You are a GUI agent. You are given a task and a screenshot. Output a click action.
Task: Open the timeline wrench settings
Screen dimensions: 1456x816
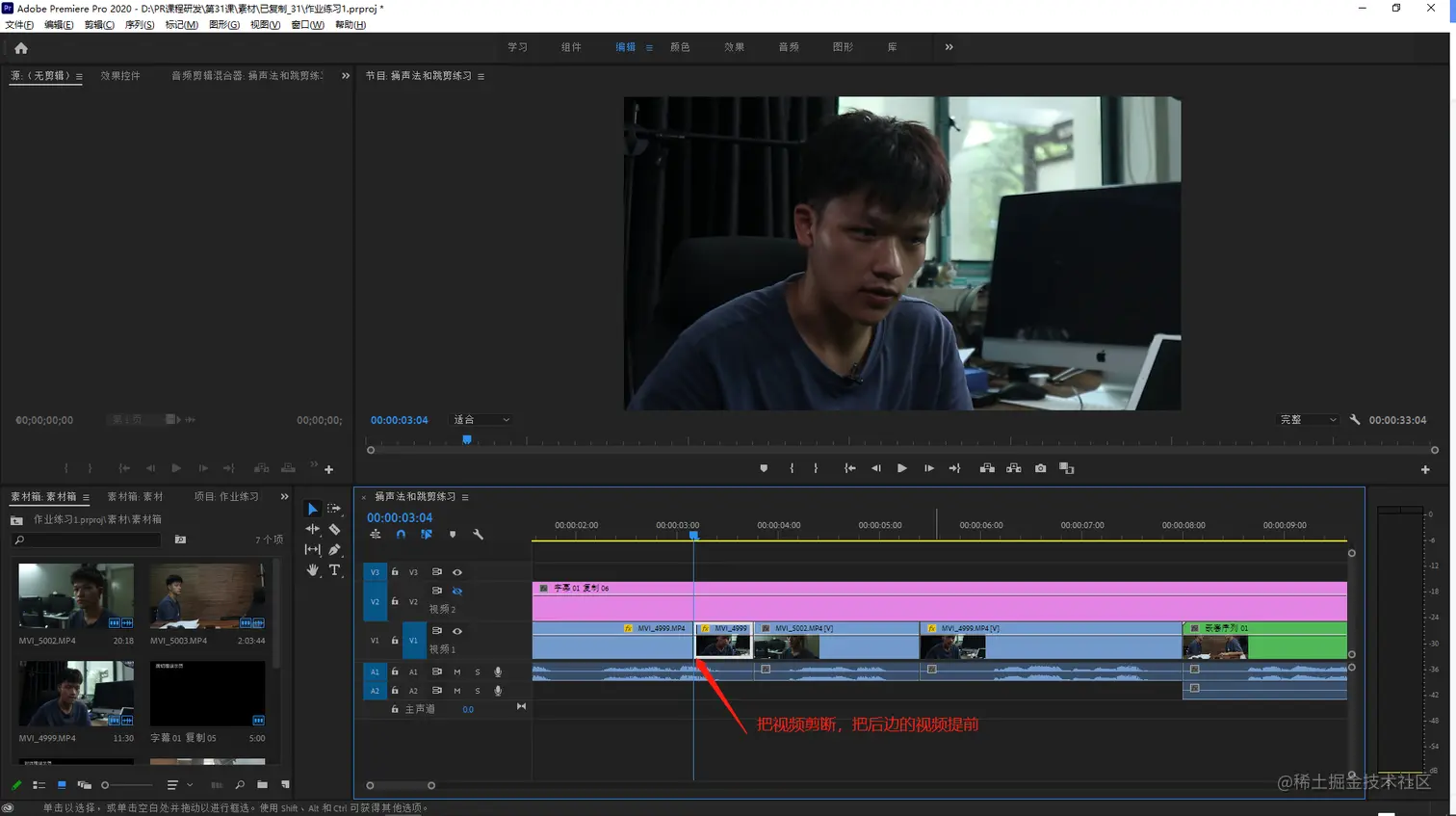click(x=478, y=535)
